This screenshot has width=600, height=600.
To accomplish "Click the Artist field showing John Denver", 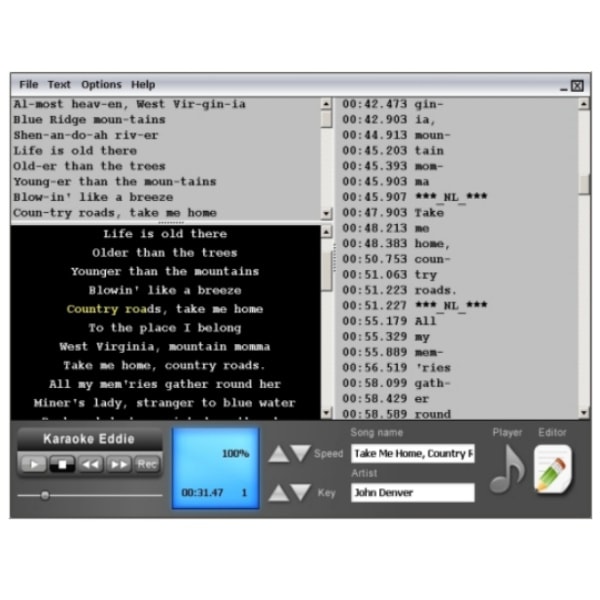I will pyautogui.click(x=413, y=492).
